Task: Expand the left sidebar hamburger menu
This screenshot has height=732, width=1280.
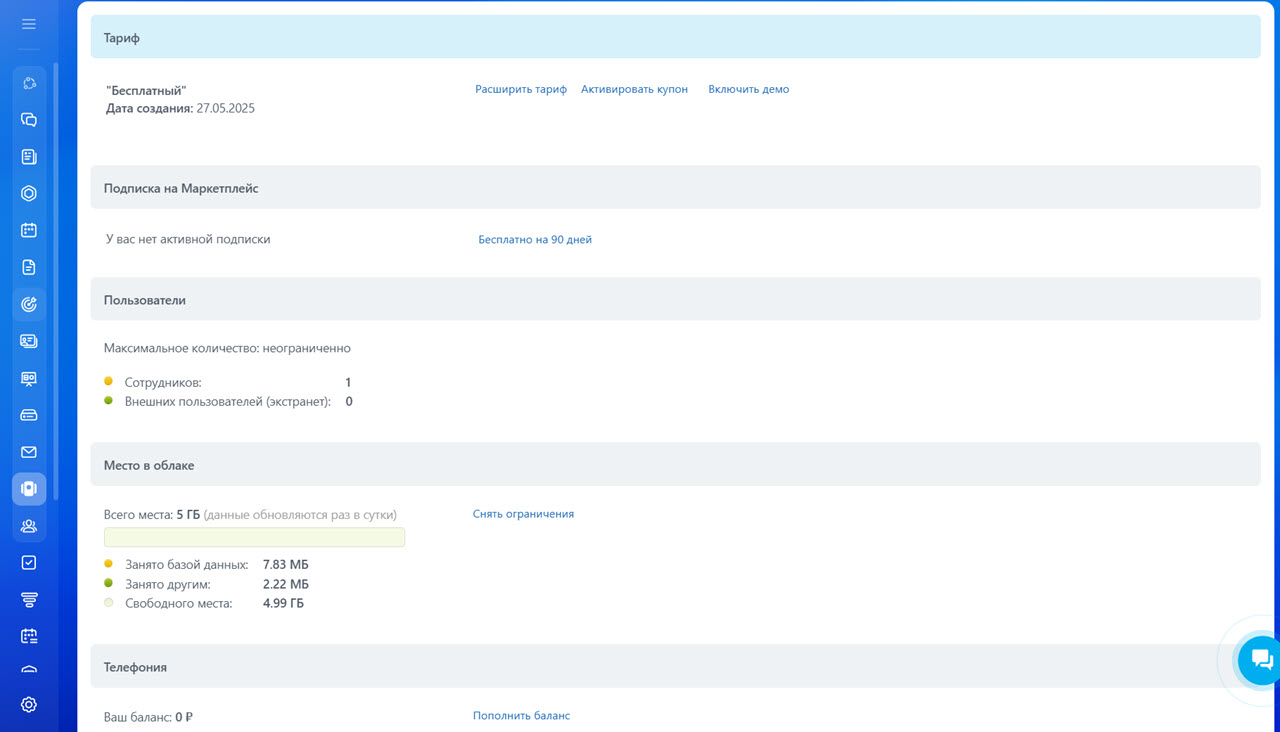Action: (x=29, y=24)
